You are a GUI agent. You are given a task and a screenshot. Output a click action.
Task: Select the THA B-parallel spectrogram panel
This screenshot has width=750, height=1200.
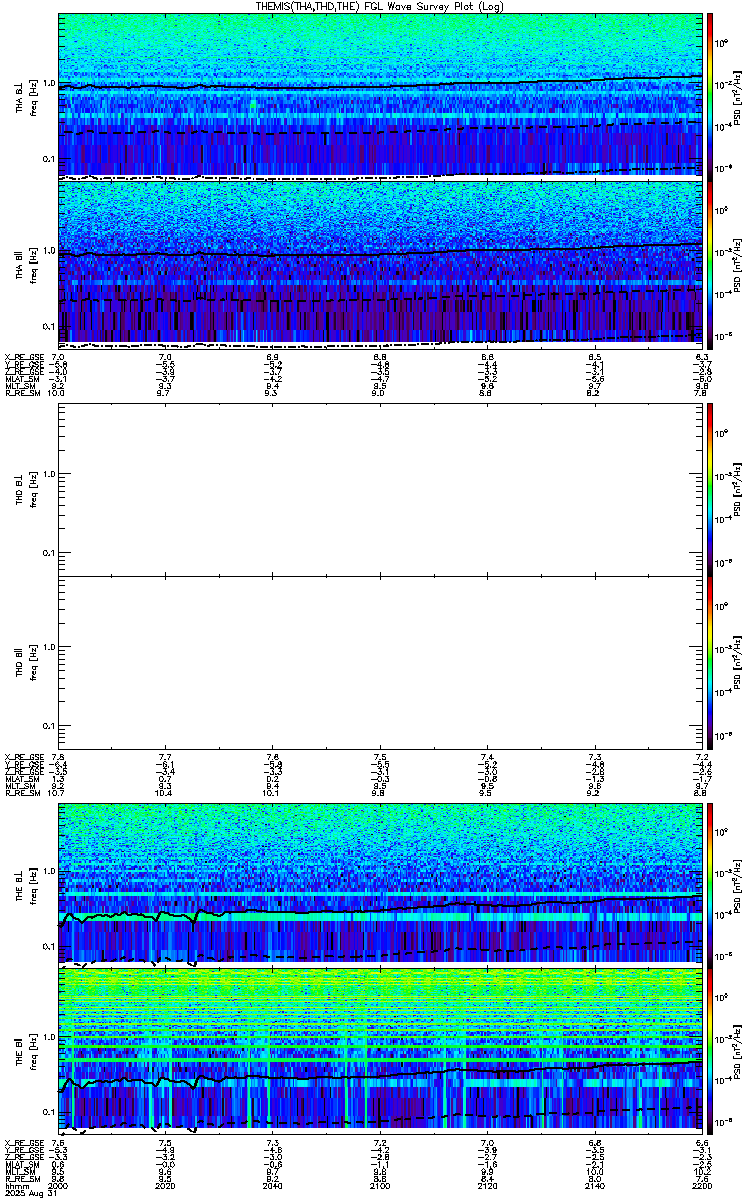tap(380, 262)
